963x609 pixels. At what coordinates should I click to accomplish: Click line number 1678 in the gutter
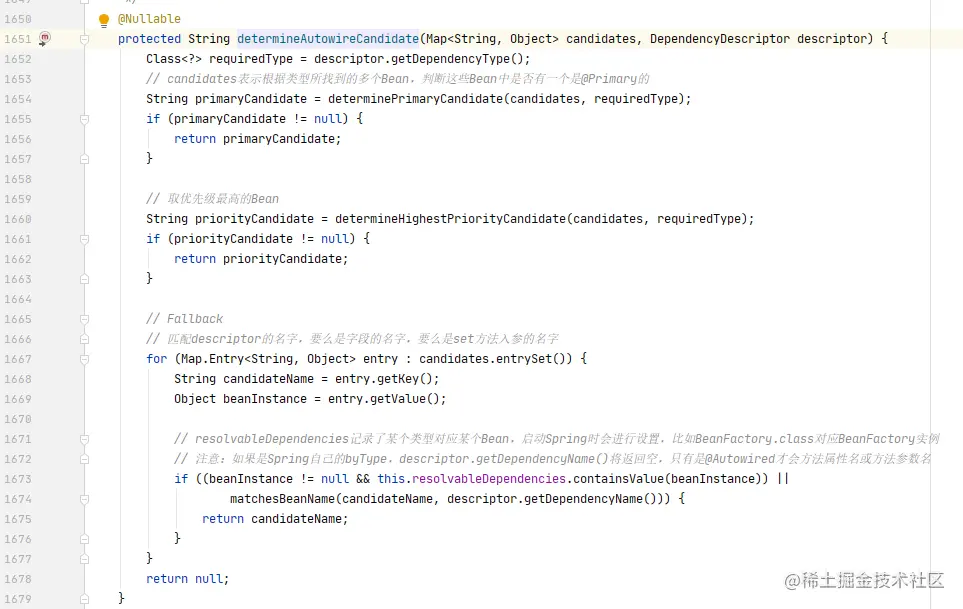coord(17,579)
